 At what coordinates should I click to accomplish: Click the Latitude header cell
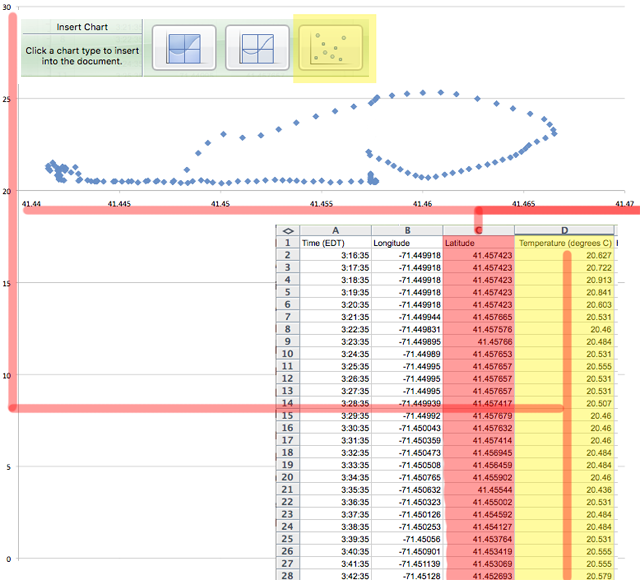click(478, 242)
